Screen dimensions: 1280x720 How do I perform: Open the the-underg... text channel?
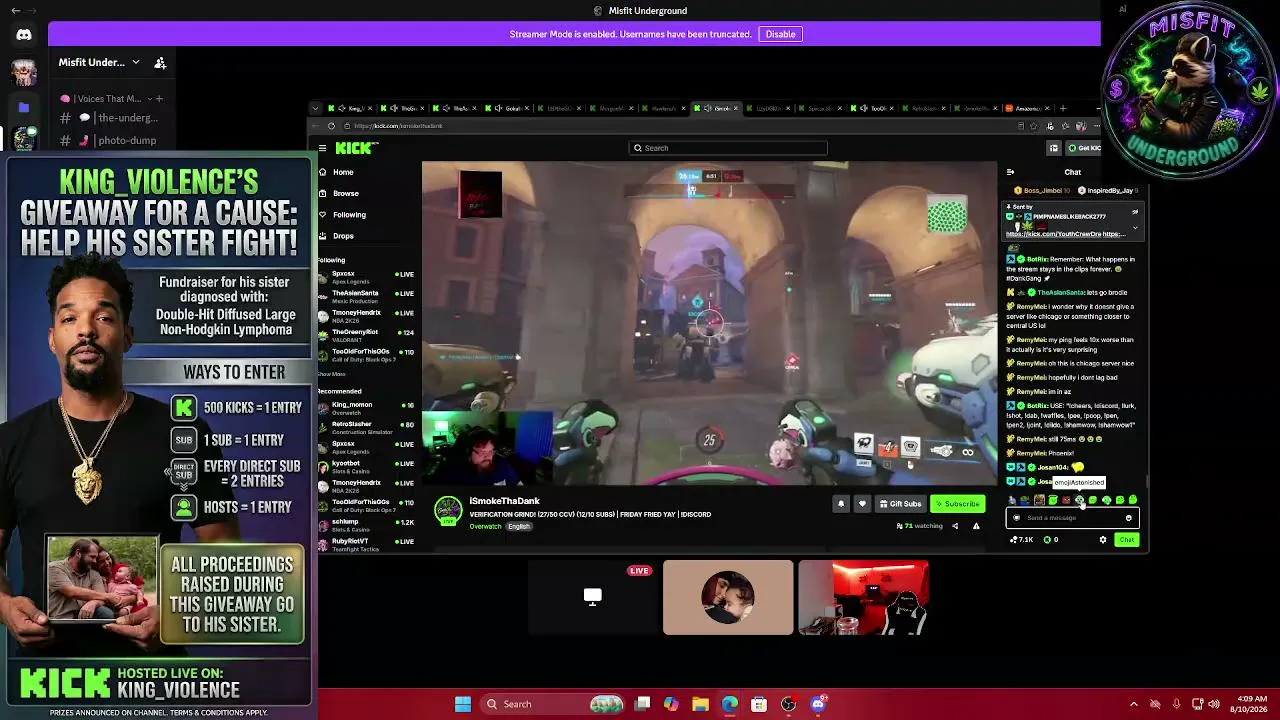(113, 118)
